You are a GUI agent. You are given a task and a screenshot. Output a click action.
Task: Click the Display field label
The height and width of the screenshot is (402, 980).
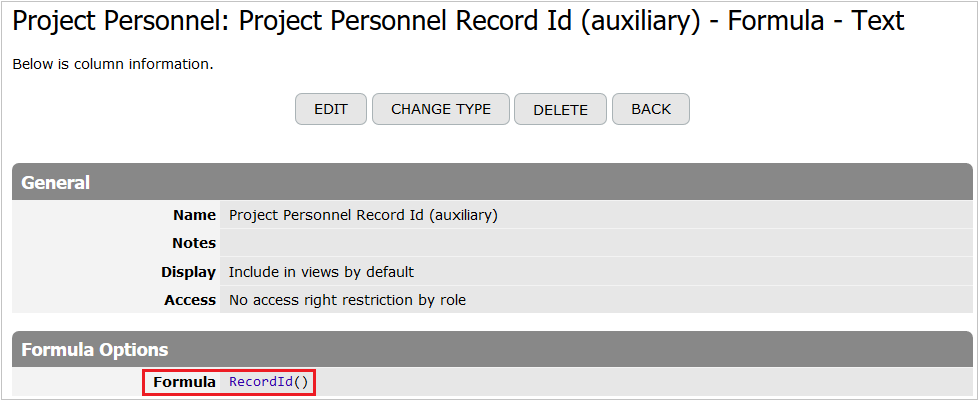coord(188,272)
